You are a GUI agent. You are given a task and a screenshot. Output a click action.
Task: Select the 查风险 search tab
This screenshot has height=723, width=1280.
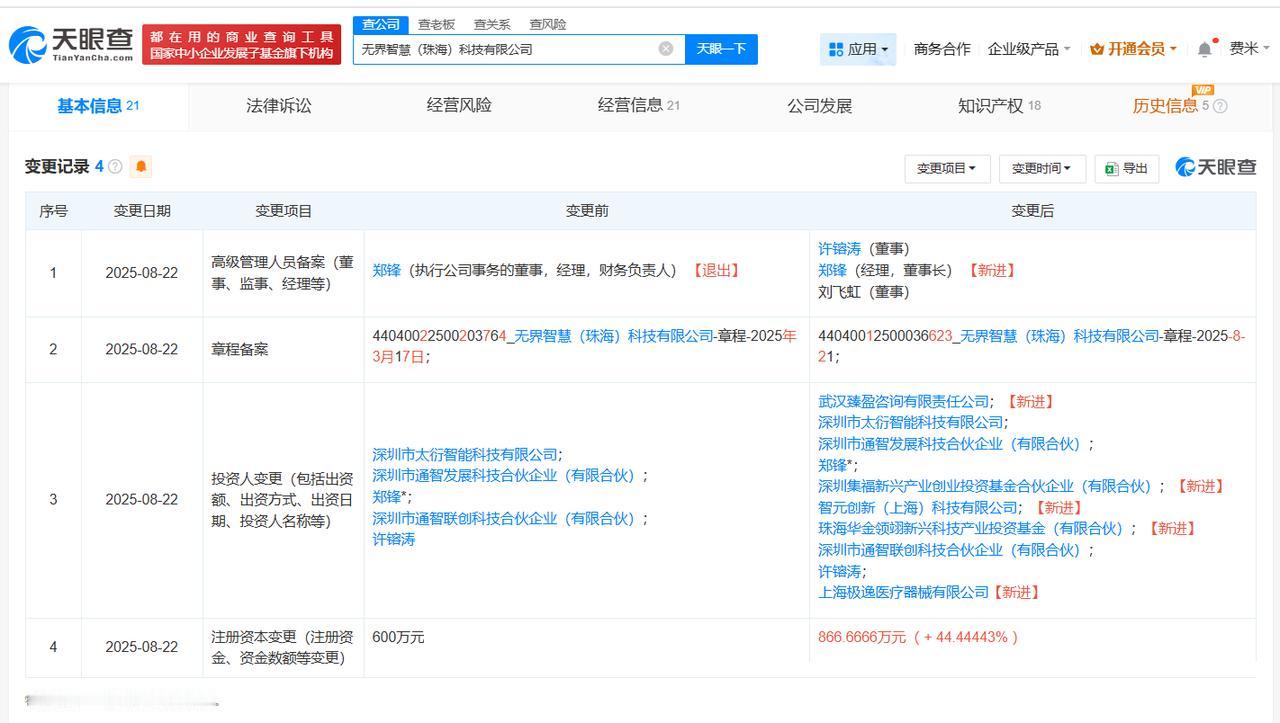tap(547, 24)
